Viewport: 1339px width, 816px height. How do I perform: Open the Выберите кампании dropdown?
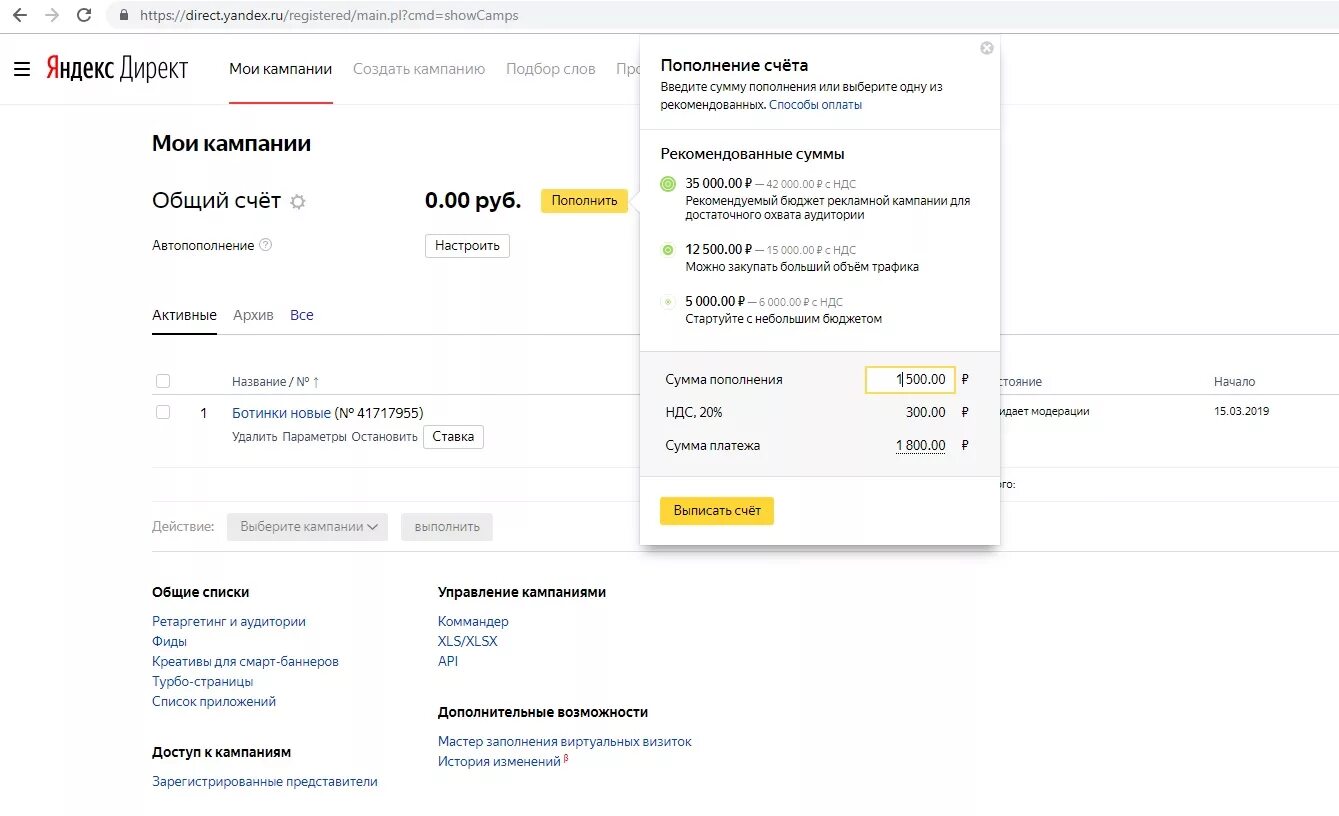(x=307, y=527)
